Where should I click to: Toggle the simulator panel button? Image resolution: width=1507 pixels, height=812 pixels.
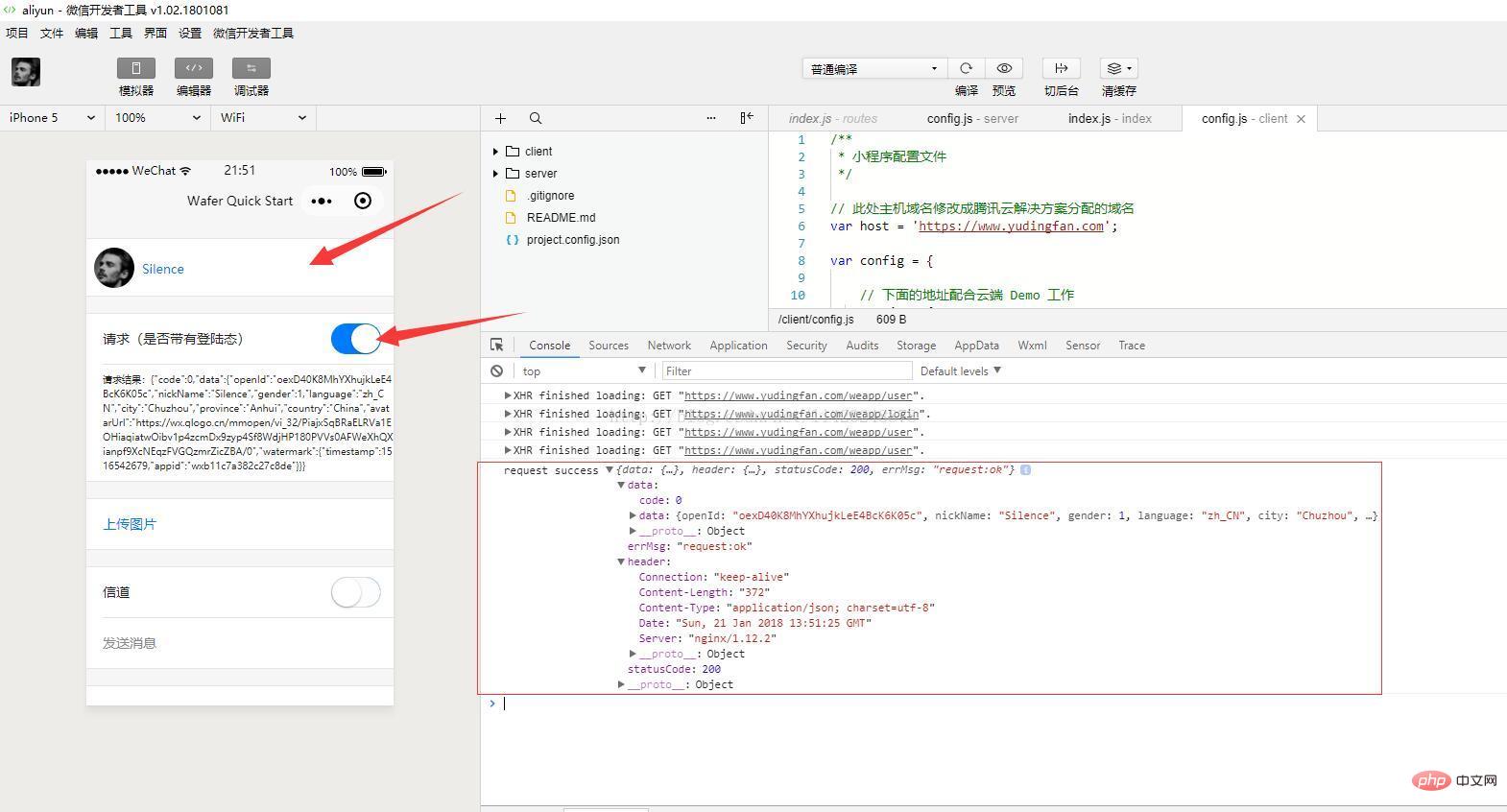135,68
